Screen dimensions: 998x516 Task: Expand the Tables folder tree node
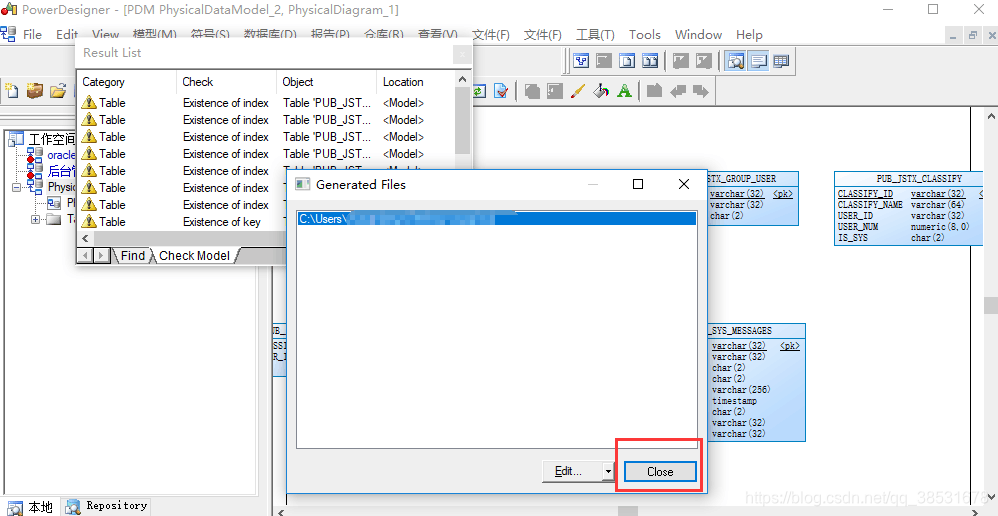(x=36, y=220)
